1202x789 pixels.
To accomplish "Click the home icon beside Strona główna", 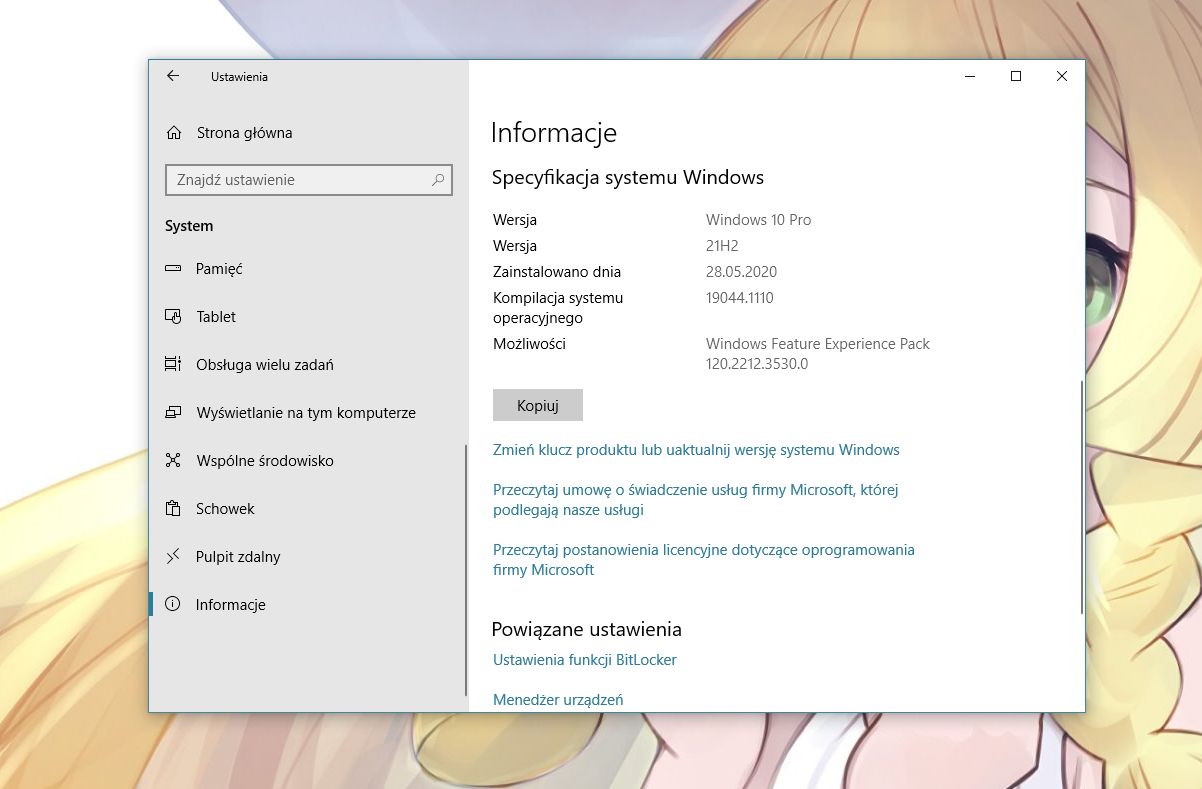I will pyautogui.click(x=174, y=133).
